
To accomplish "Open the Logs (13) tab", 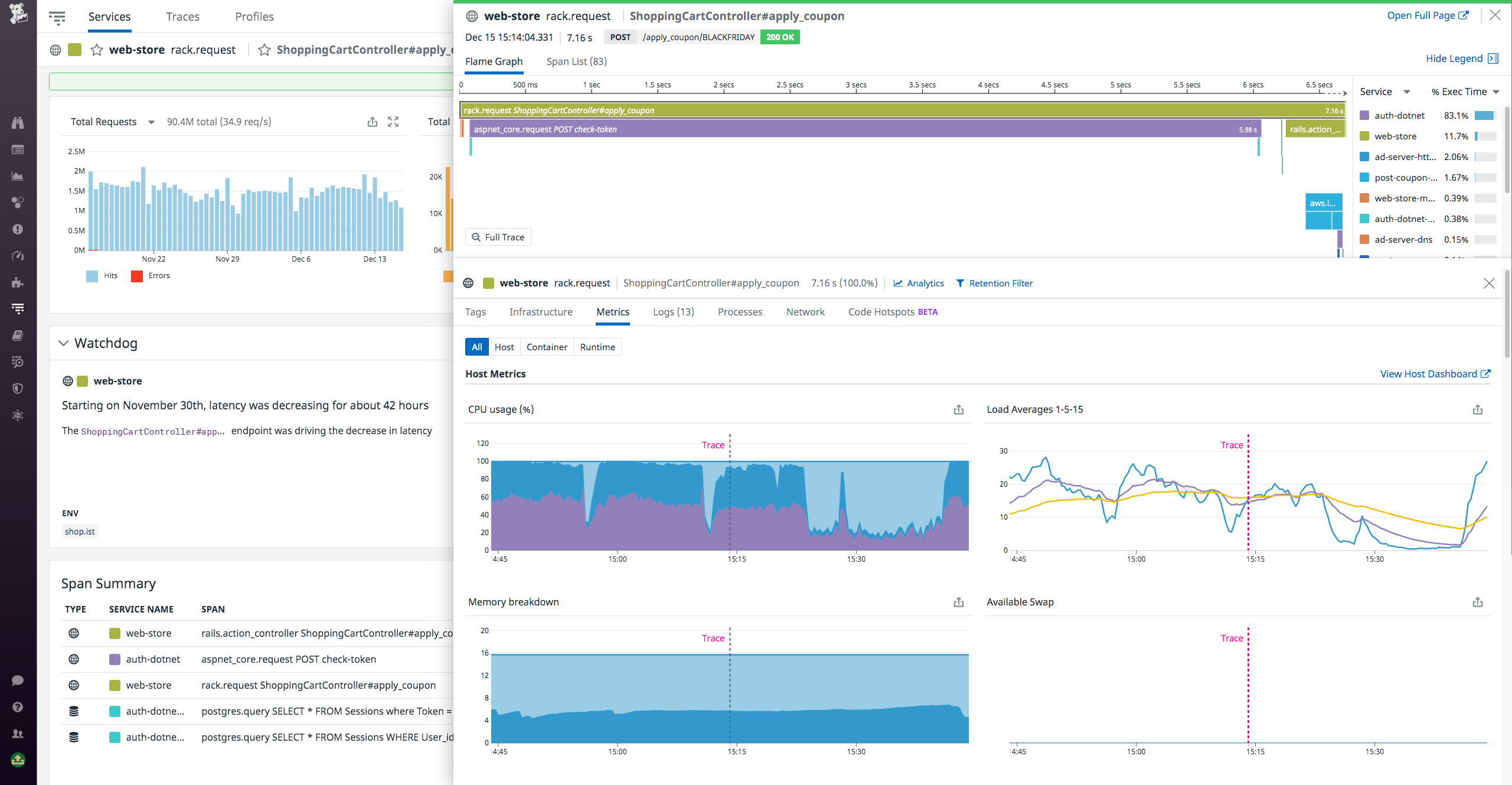I will pos(672,312).
